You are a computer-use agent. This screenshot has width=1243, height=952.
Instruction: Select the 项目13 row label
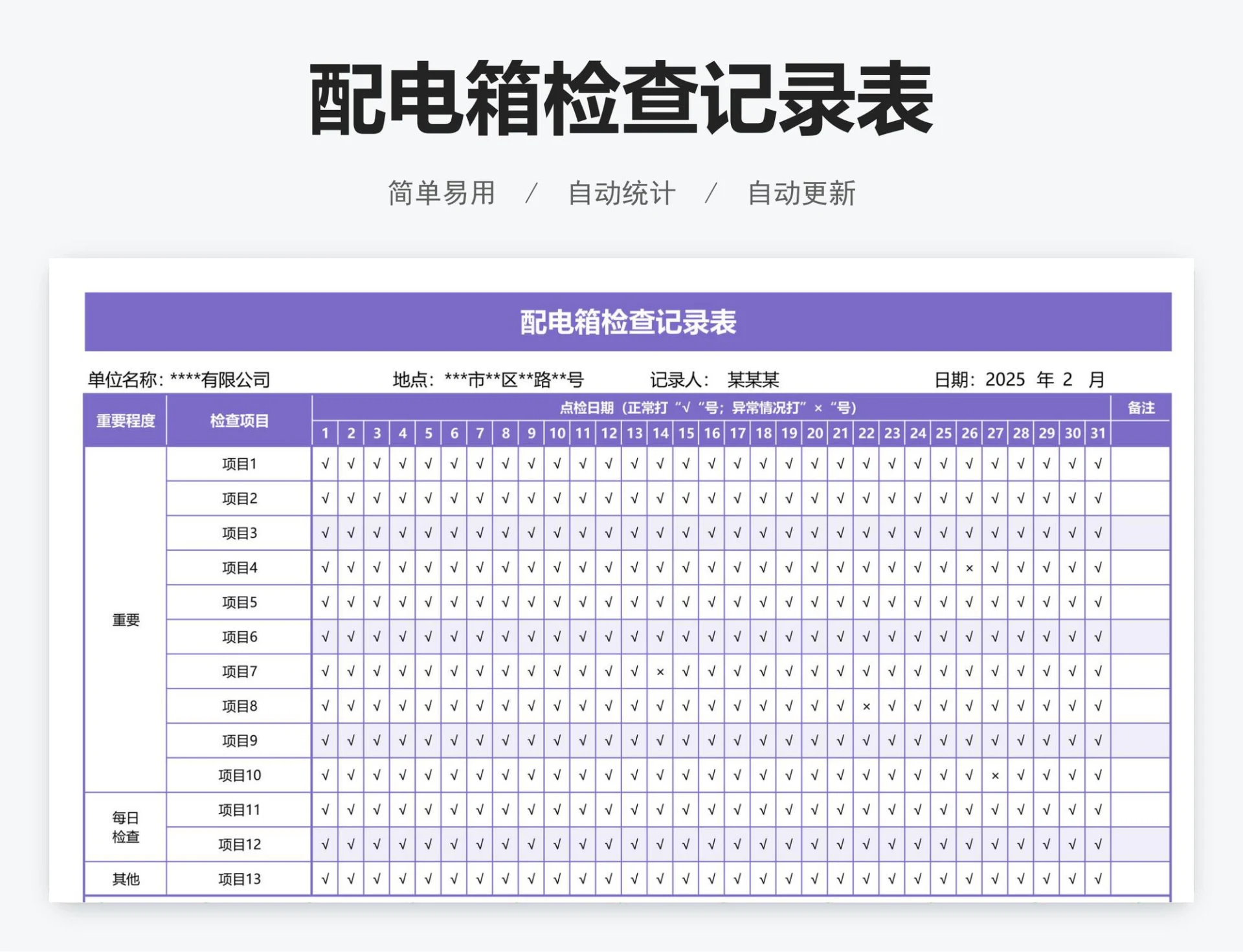coord(238,879)
